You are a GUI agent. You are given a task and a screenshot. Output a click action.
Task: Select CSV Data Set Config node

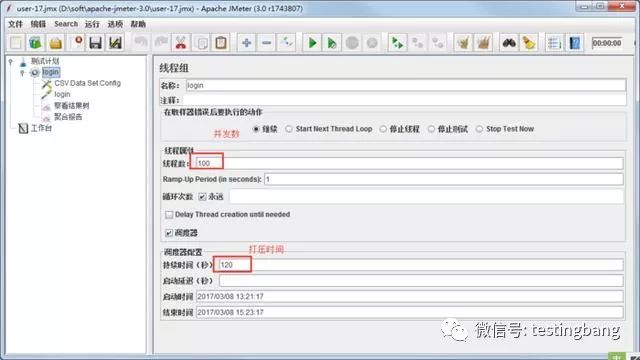87,83
